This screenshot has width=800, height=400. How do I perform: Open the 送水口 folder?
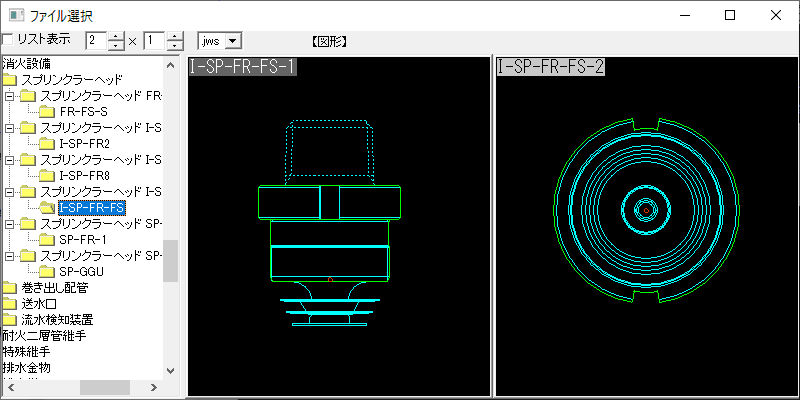pyautogui.click(x=41, y=304)
